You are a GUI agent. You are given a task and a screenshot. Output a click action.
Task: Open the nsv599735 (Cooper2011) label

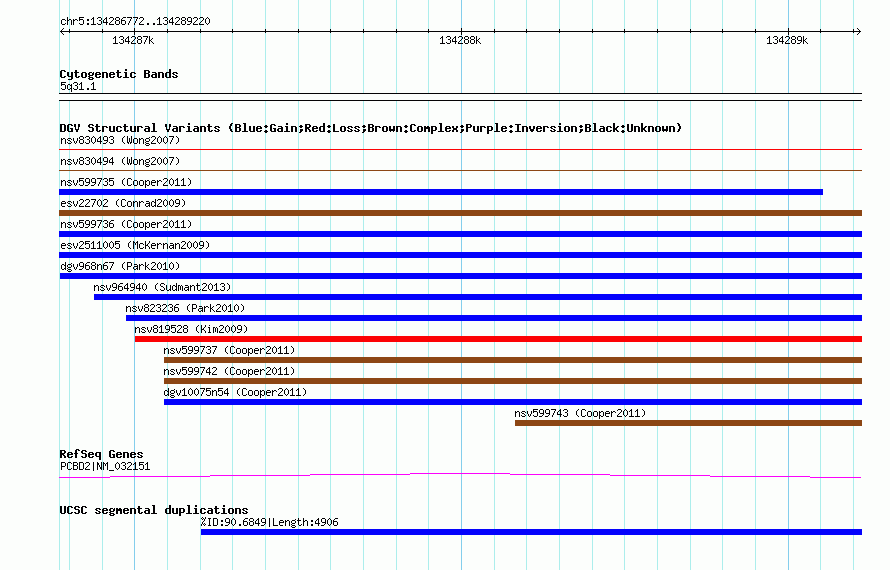tap(126, 182)
